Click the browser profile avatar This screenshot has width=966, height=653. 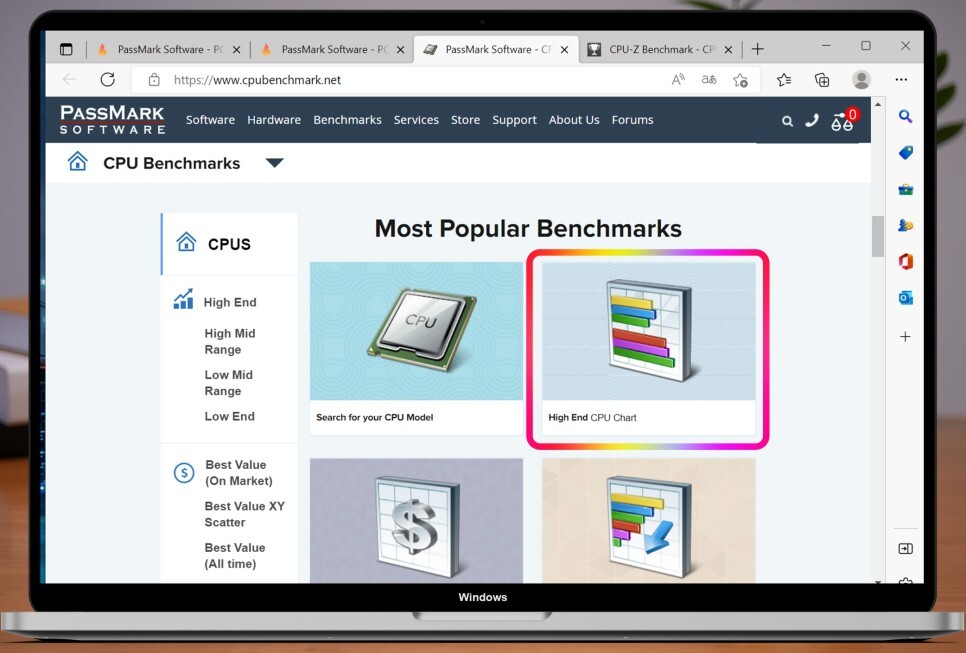861,79
